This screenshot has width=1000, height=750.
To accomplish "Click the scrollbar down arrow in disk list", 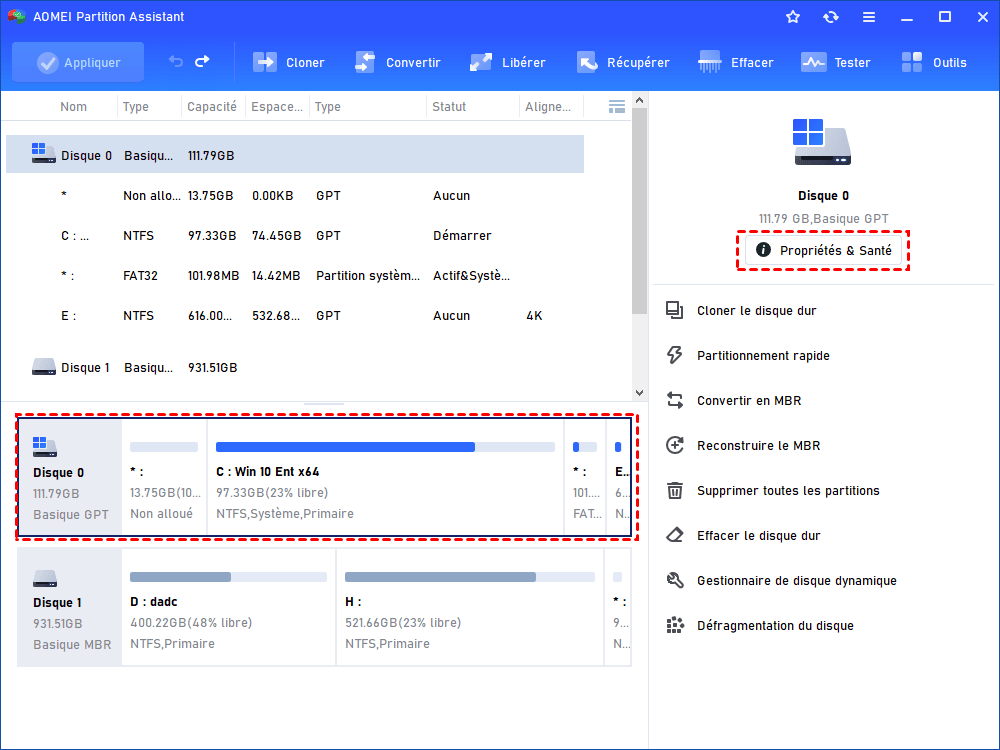I will (x=639, y=393).
